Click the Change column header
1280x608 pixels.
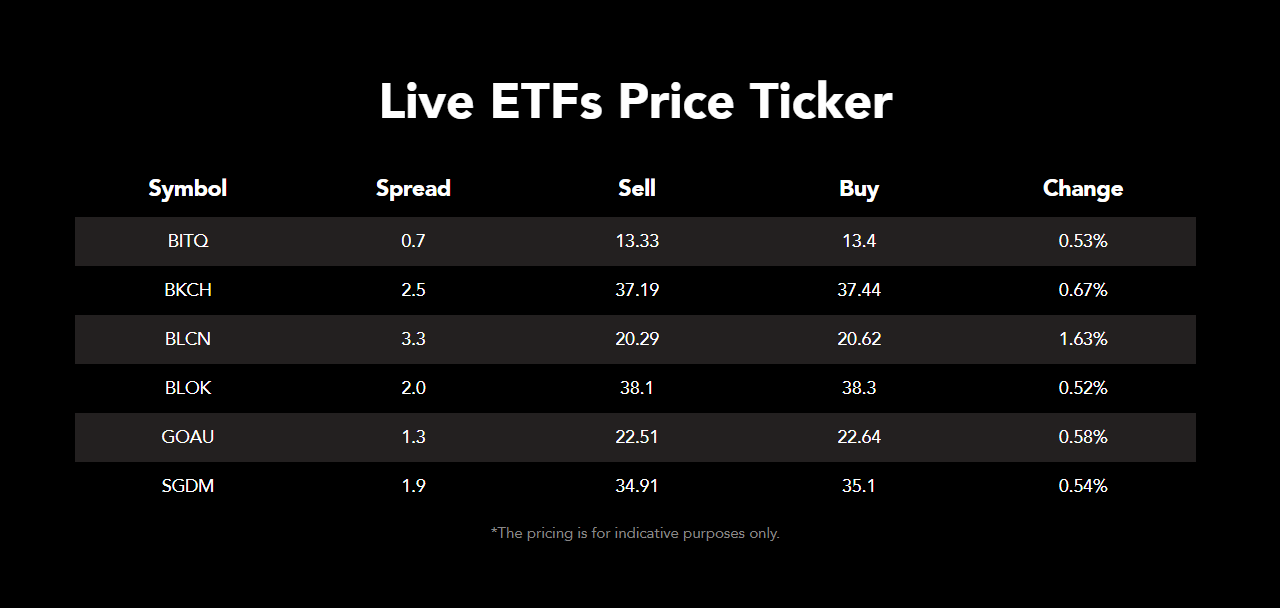tap(1083, 188)
